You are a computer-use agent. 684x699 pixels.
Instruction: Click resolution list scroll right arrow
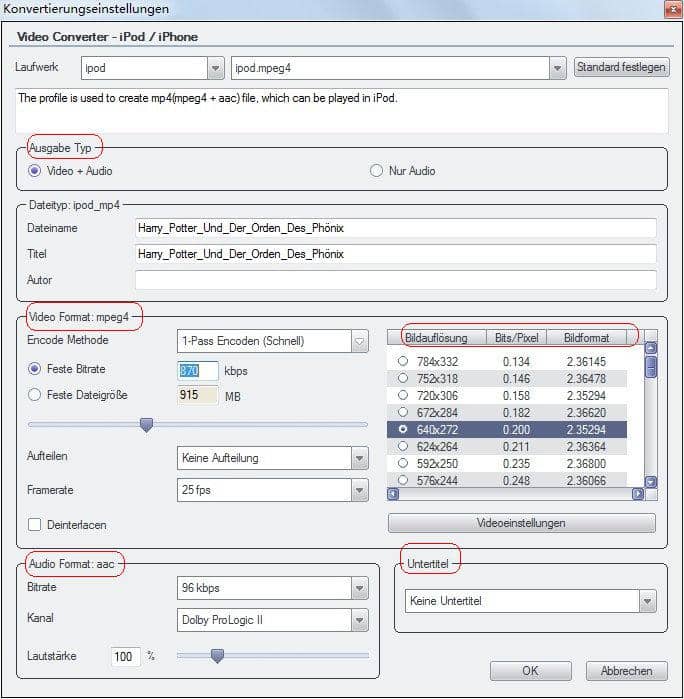click(638, 494)
